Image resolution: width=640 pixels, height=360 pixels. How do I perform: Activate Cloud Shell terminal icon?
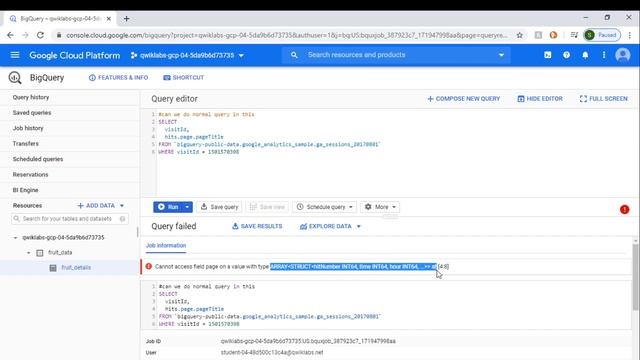[548, 55]
